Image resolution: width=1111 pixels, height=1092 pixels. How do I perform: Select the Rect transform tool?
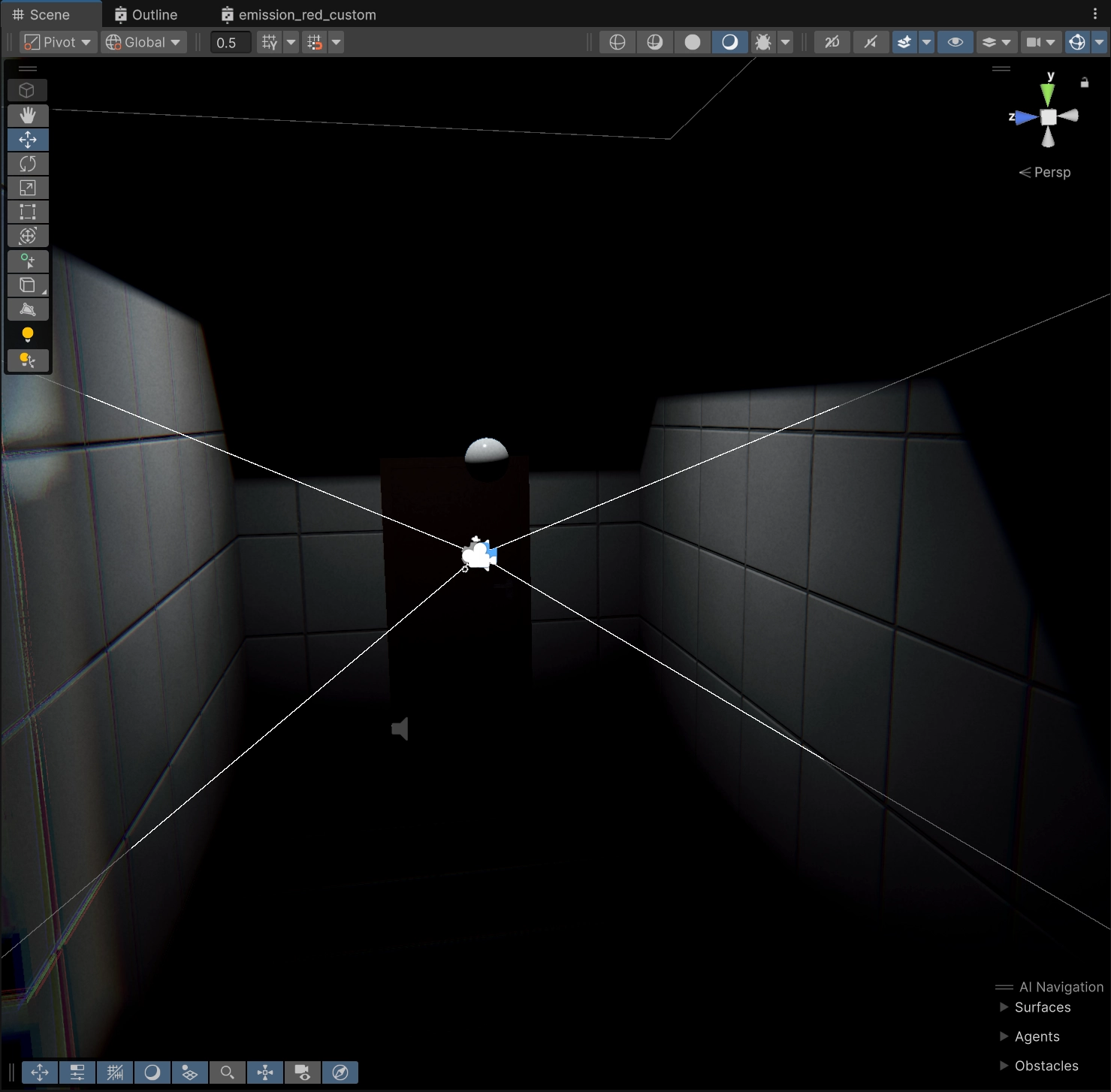click(x=28, y=212)
